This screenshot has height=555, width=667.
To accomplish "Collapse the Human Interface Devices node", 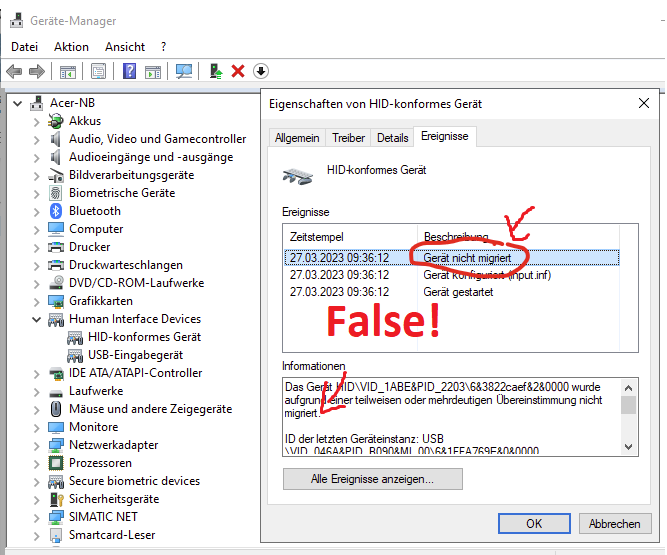I will click(x=37, y=320).
